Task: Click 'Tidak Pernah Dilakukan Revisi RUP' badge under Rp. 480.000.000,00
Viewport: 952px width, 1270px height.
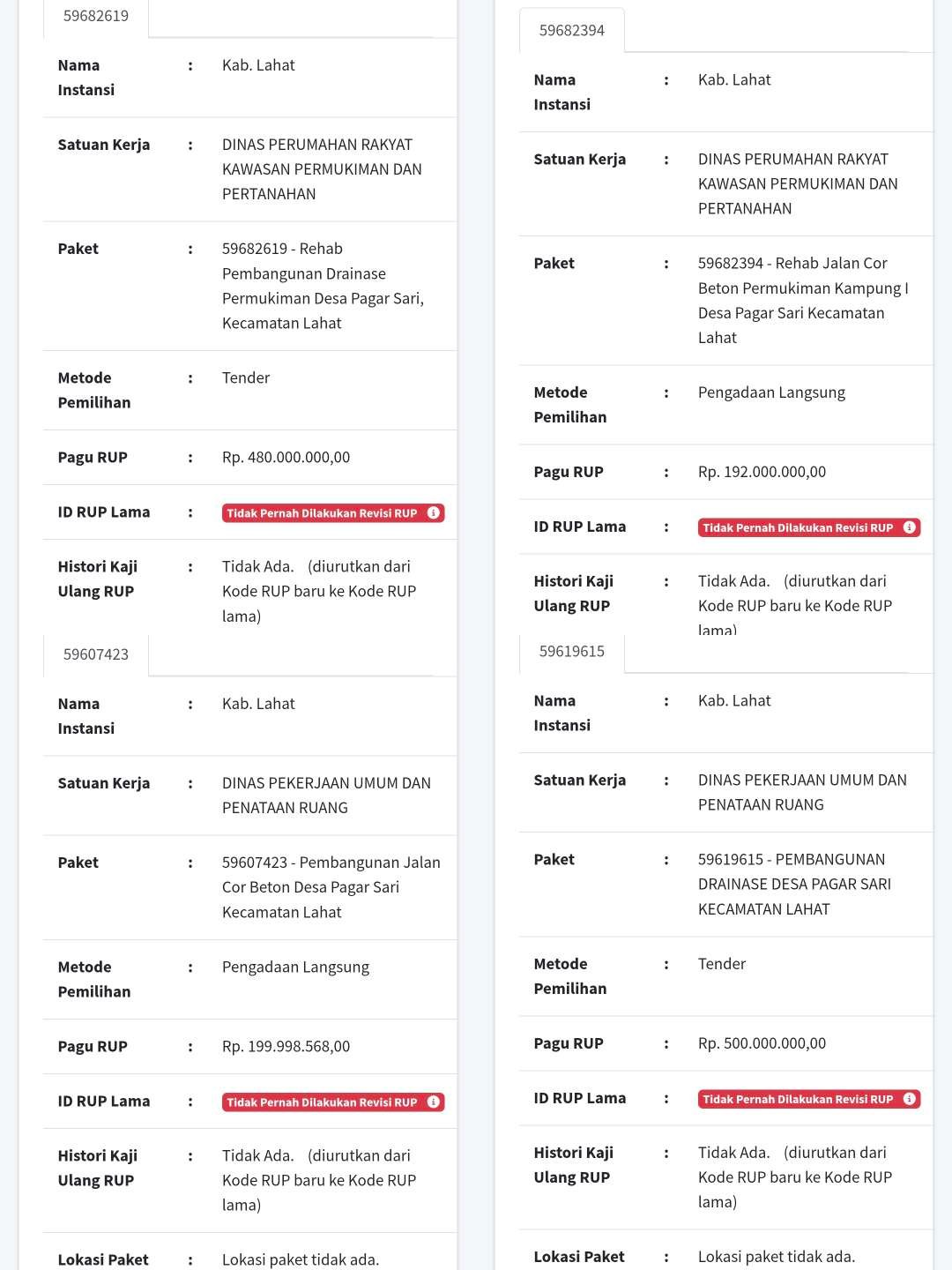Action: pyautogui.click(x=322, y=513)
